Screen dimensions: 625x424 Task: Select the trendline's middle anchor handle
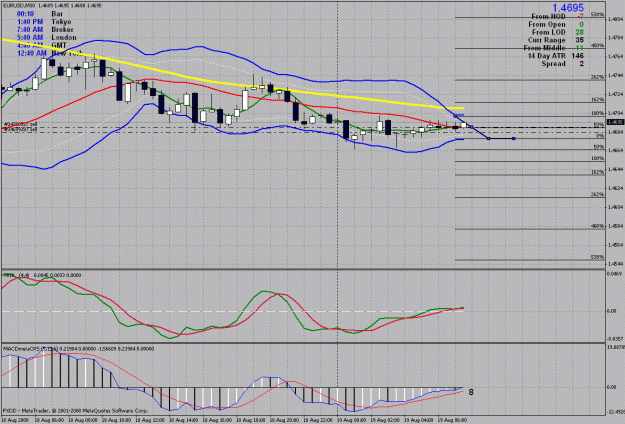tap(489, 138)
